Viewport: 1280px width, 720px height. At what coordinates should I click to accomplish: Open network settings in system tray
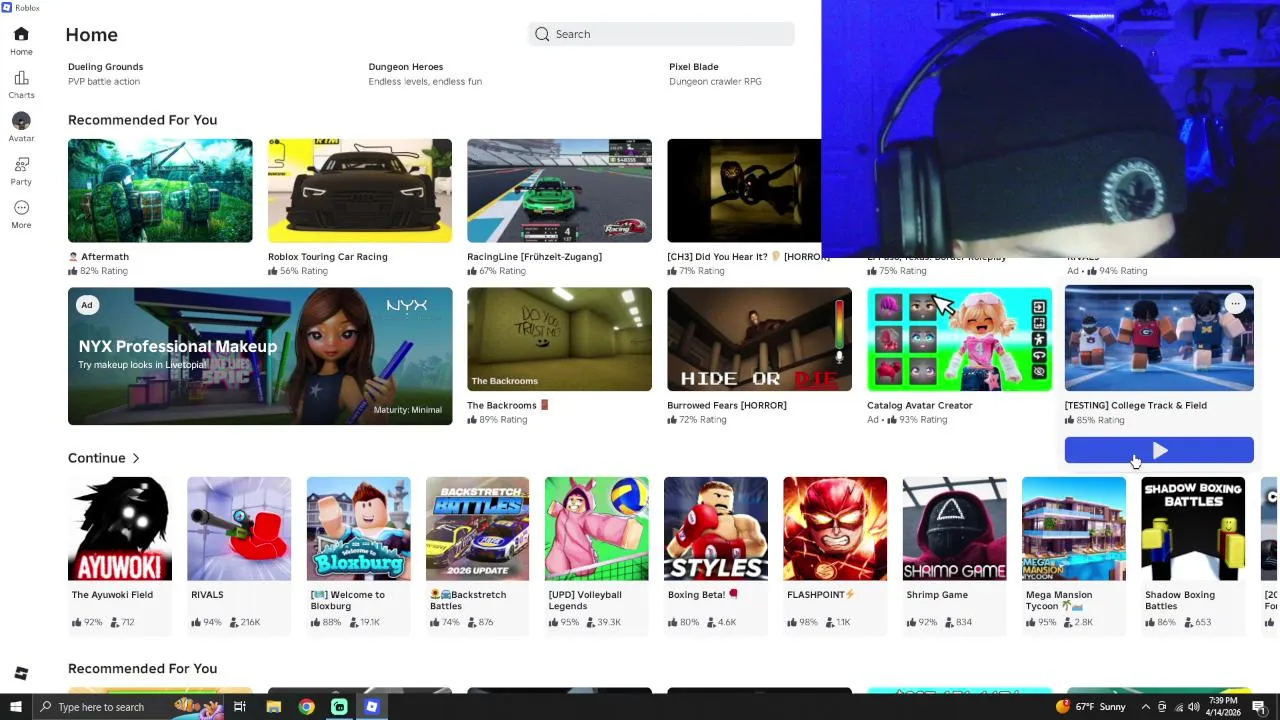(x=1180, y=707)
